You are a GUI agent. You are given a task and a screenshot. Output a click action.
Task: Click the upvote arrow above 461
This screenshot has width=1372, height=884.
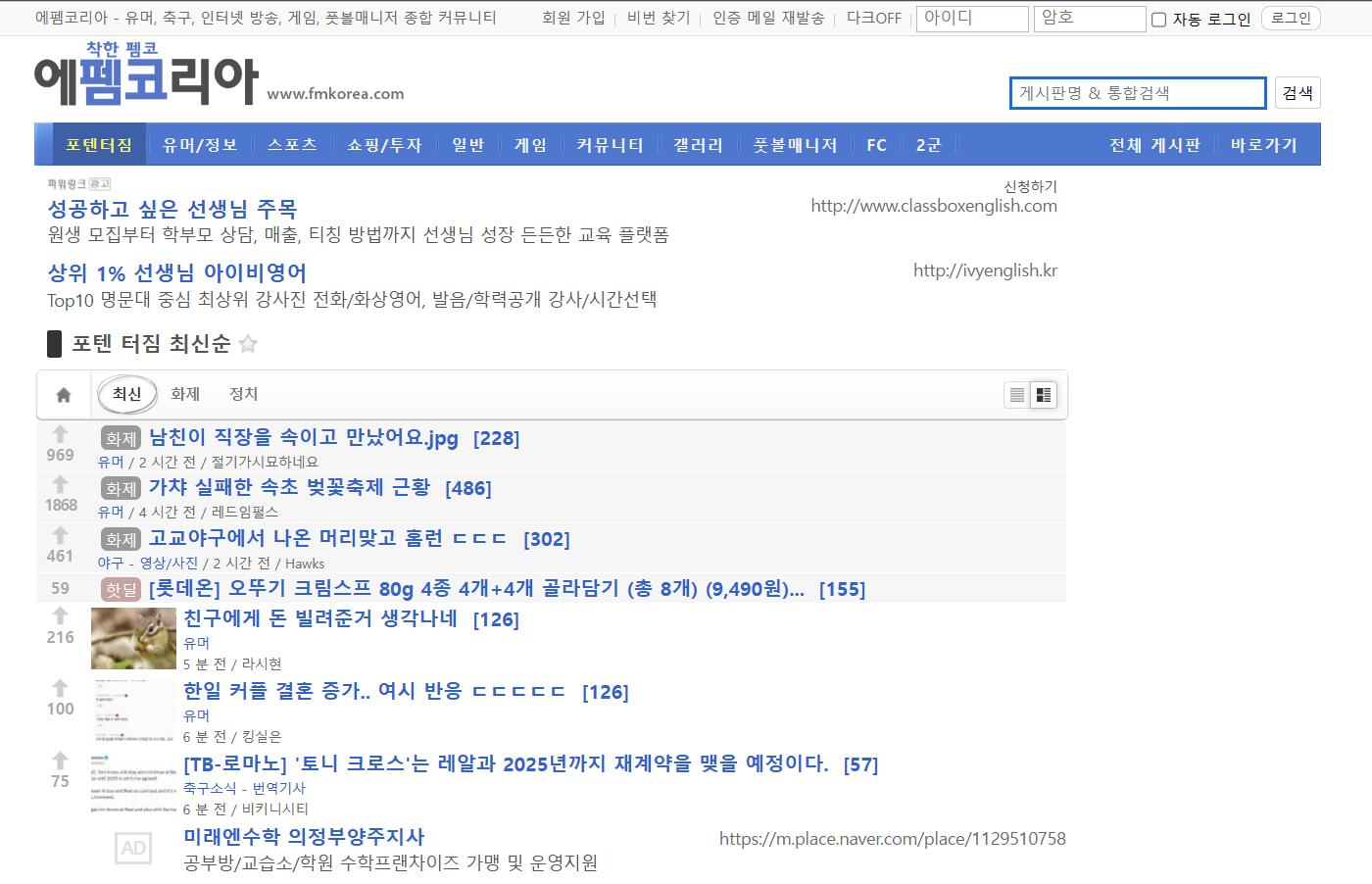[60, 535]
